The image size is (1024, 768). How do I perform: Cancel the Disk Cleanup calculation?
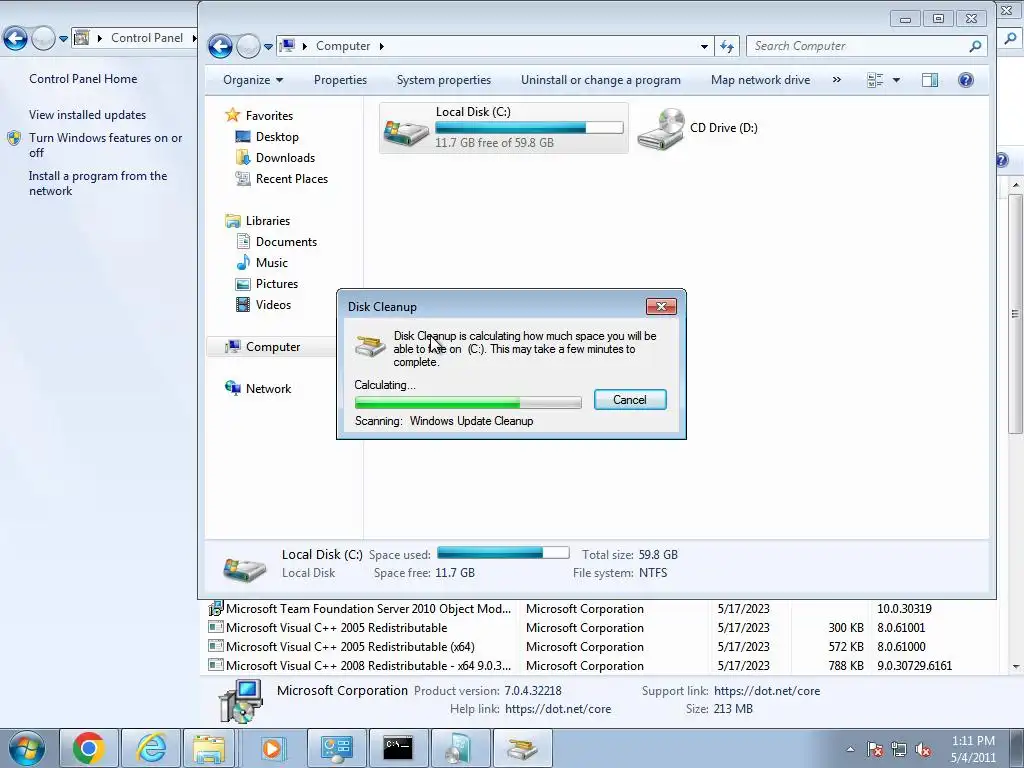click(x=630, y=400)
